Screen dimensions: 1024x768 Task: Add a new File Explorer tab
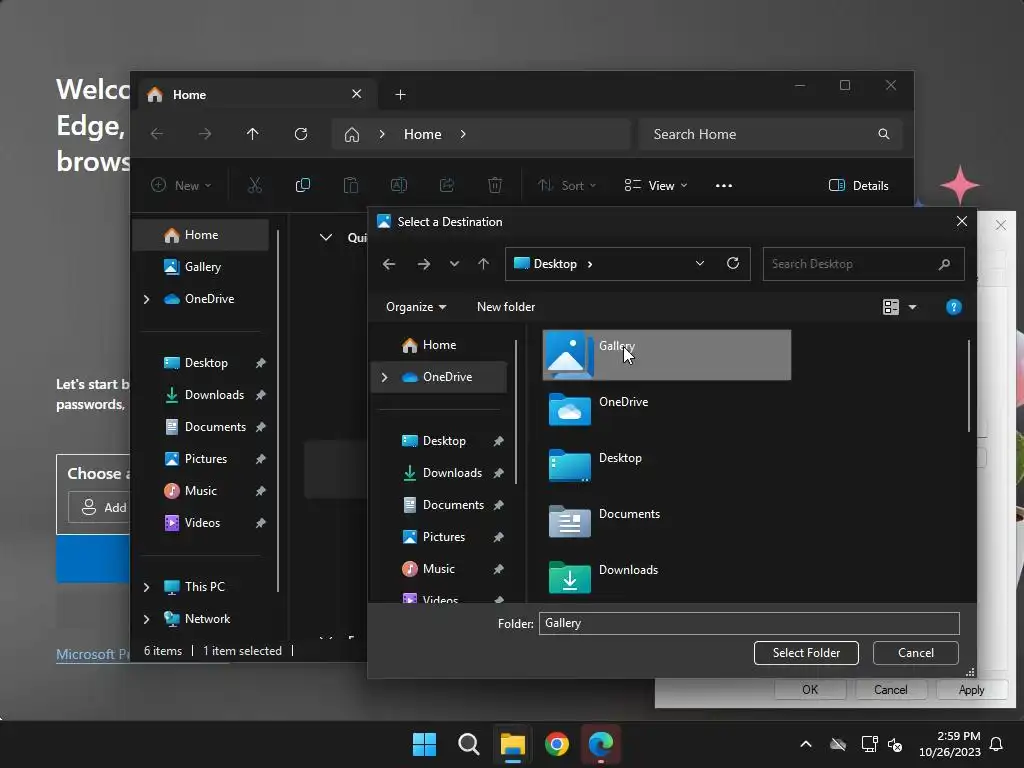[400, 95]
